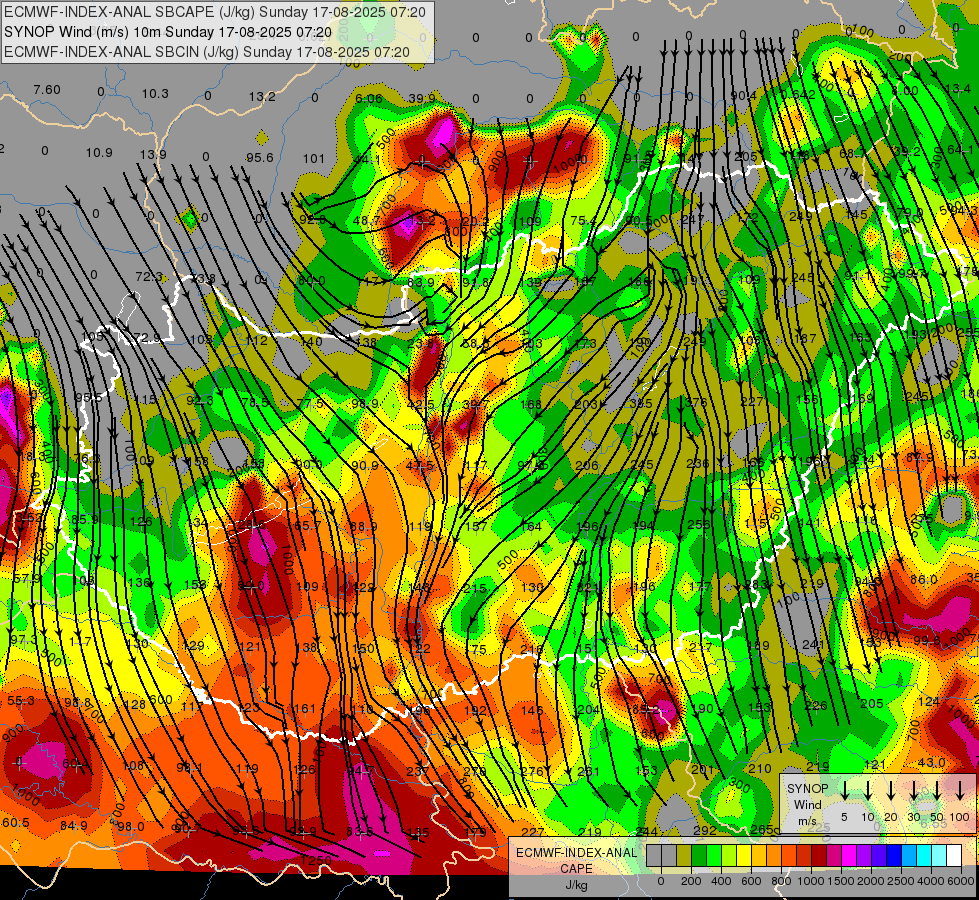The image size is (979, 900).
Task: Click the 72.3 value on the map
Action: point(149,277)
